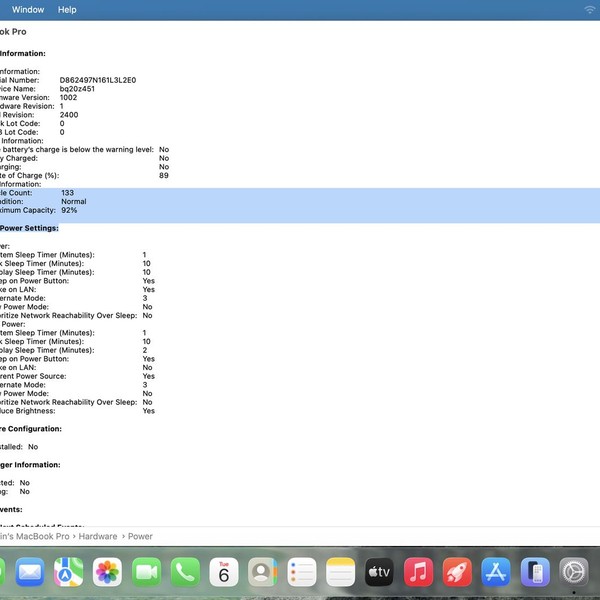This screenshot has width=600, height=600.
Task: Open the Help menu
Action: pos(67,10)
